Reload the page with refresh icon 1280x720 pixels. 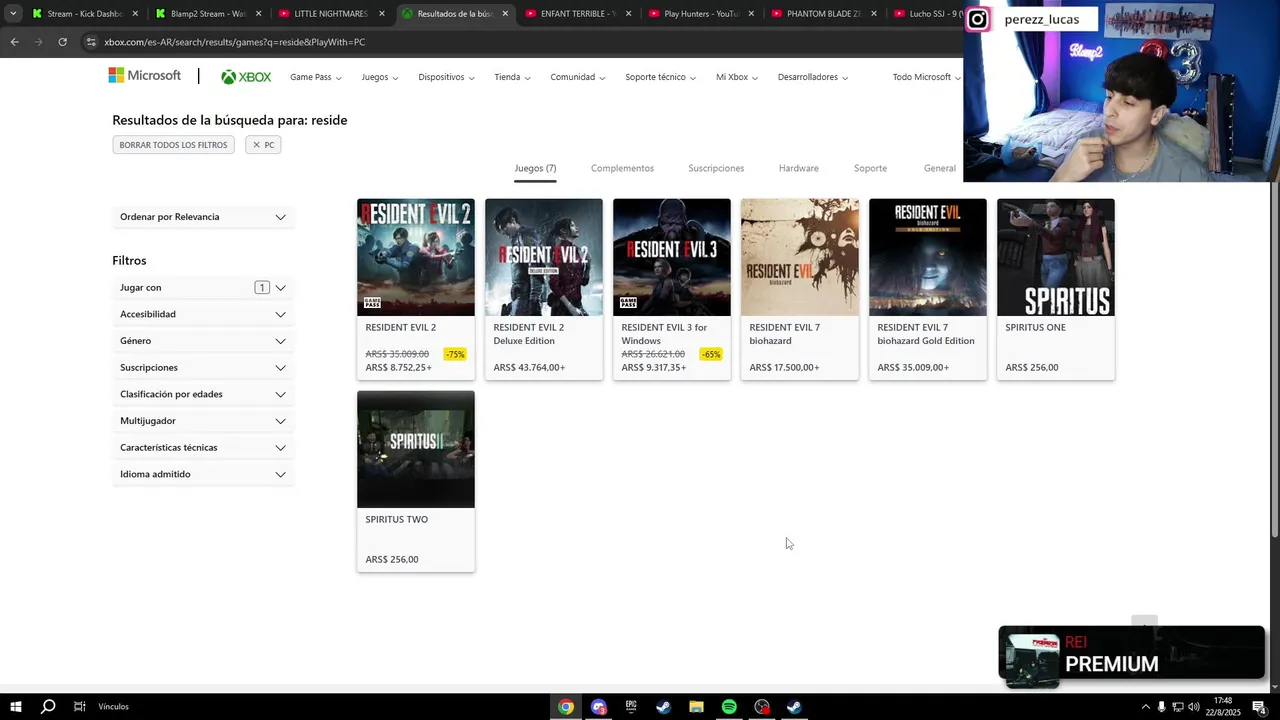pyautogui.click(x=62, y=42)
